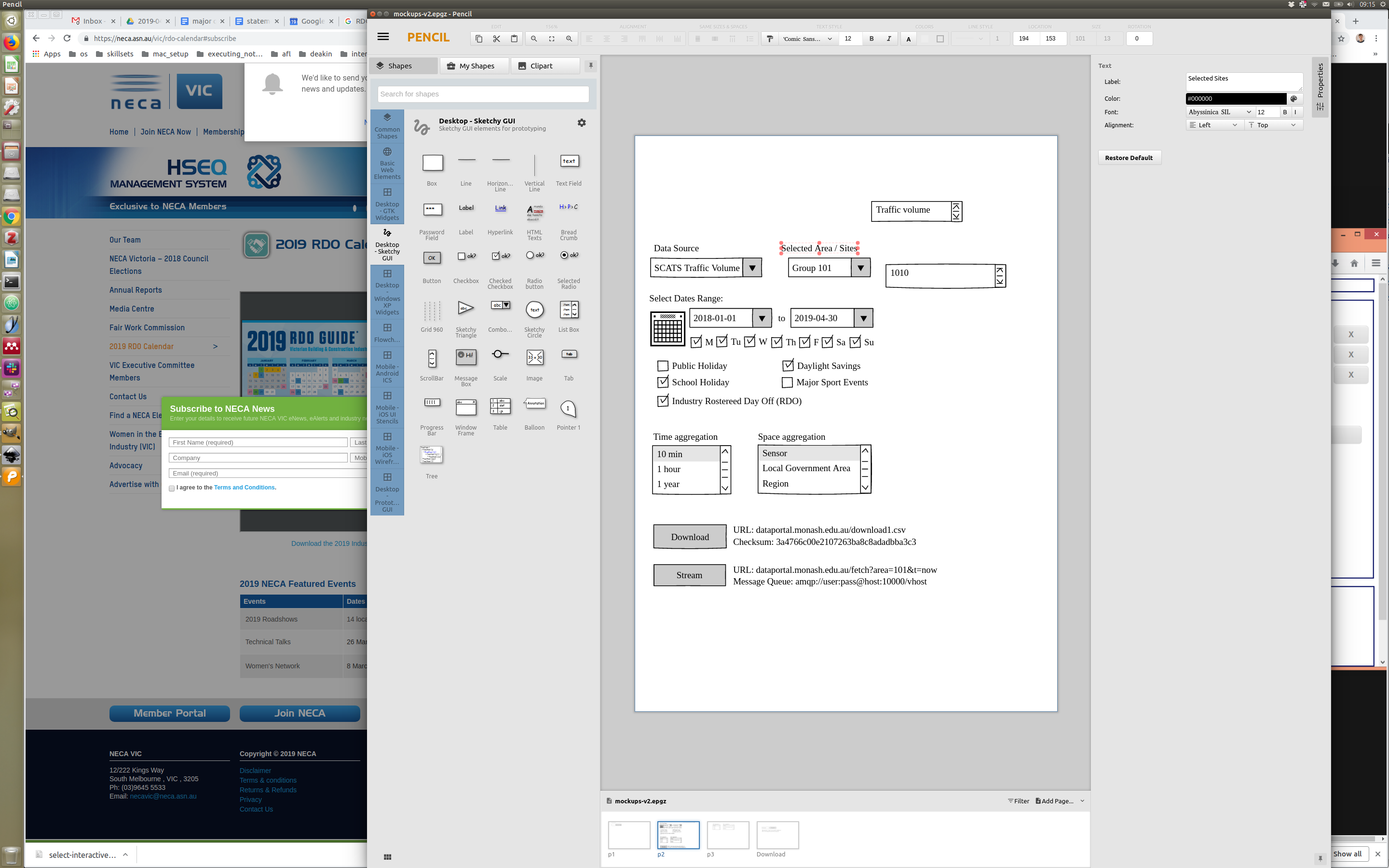The width and height of the screenshot is (1389, 868).
Task: Zoom in using the magnifier plus icon
Action: click(x=569, y=39)
